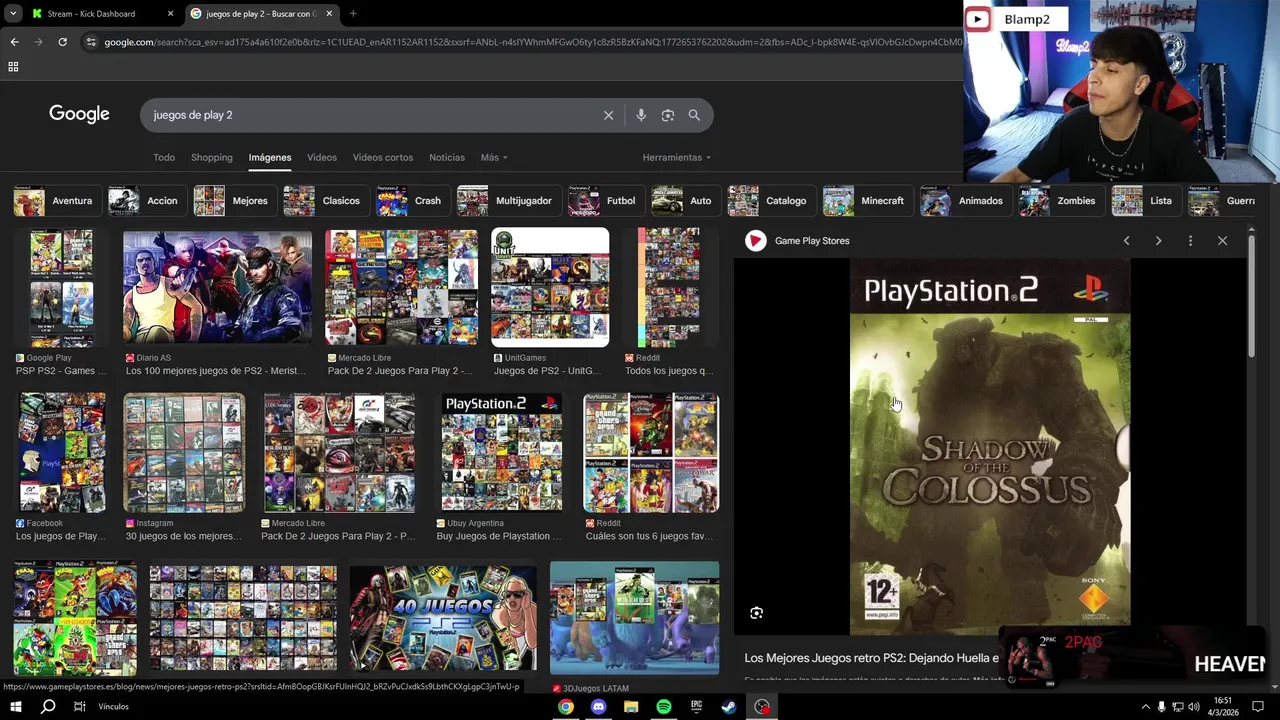Click 'PSP PS2 - Games ...' Google Play caption
Viewport: 1280px width, 720px height.
(x=61, y=371)
